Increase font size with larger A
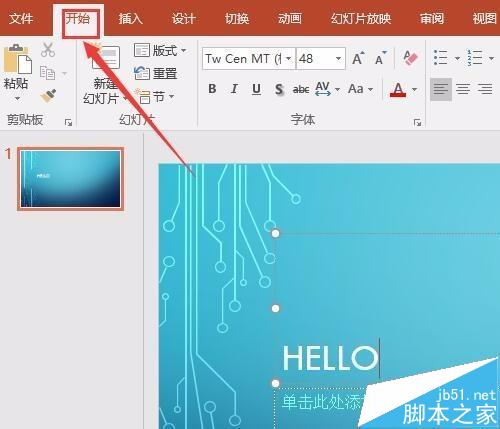Image resolution: width=500 pixels, height=429 pixels. point(358,59)
